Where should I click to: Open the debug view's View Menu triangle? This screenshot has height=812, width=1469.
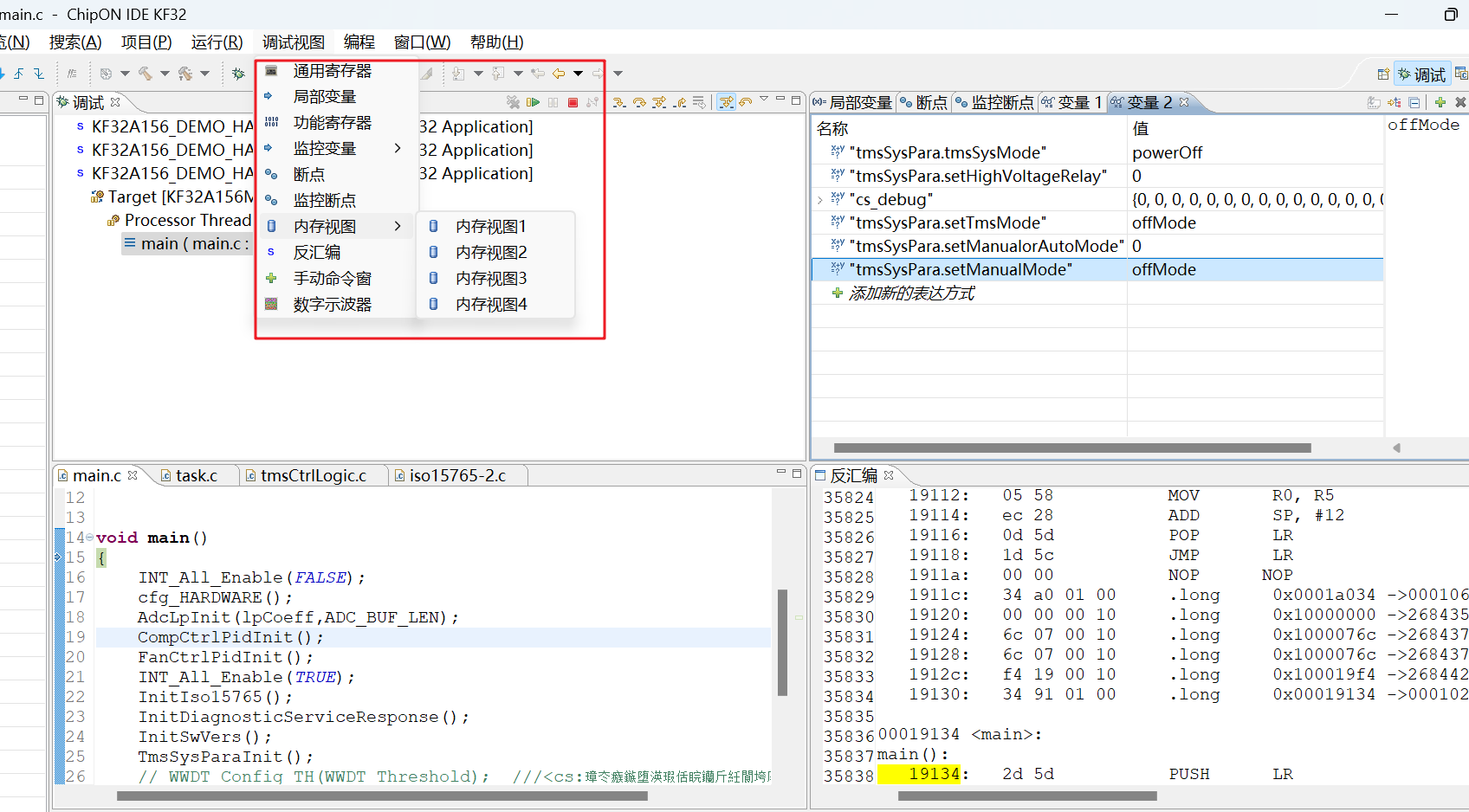point(764,99)
